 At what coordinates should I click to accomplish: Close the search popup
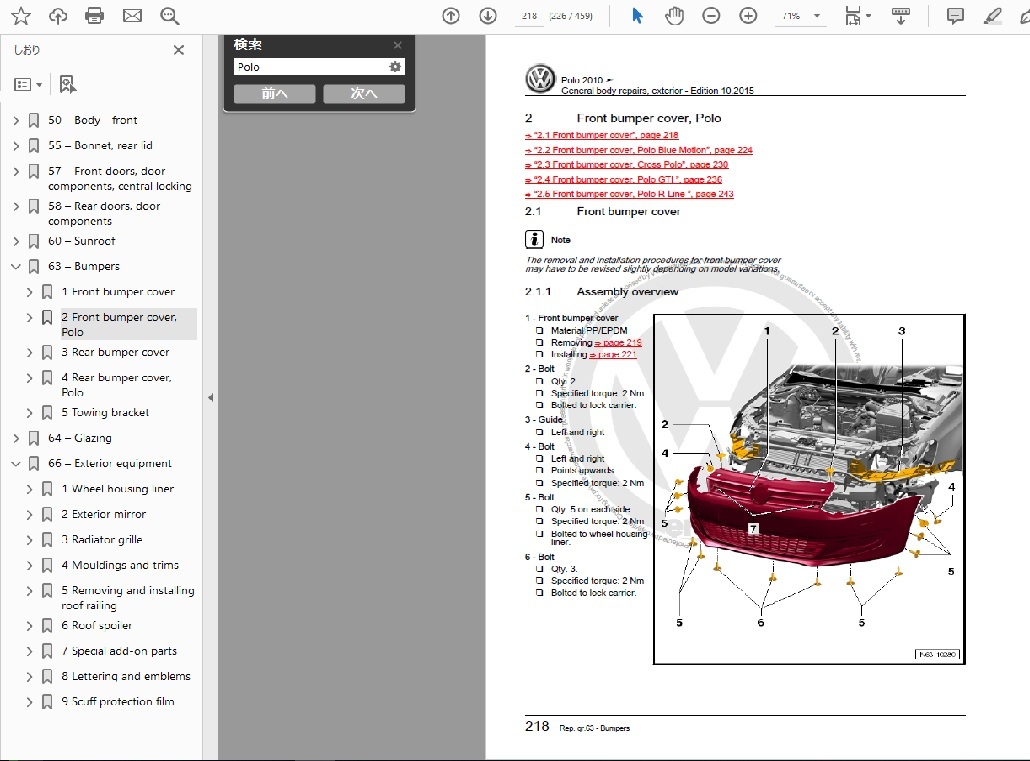click(x=397, y=45)
